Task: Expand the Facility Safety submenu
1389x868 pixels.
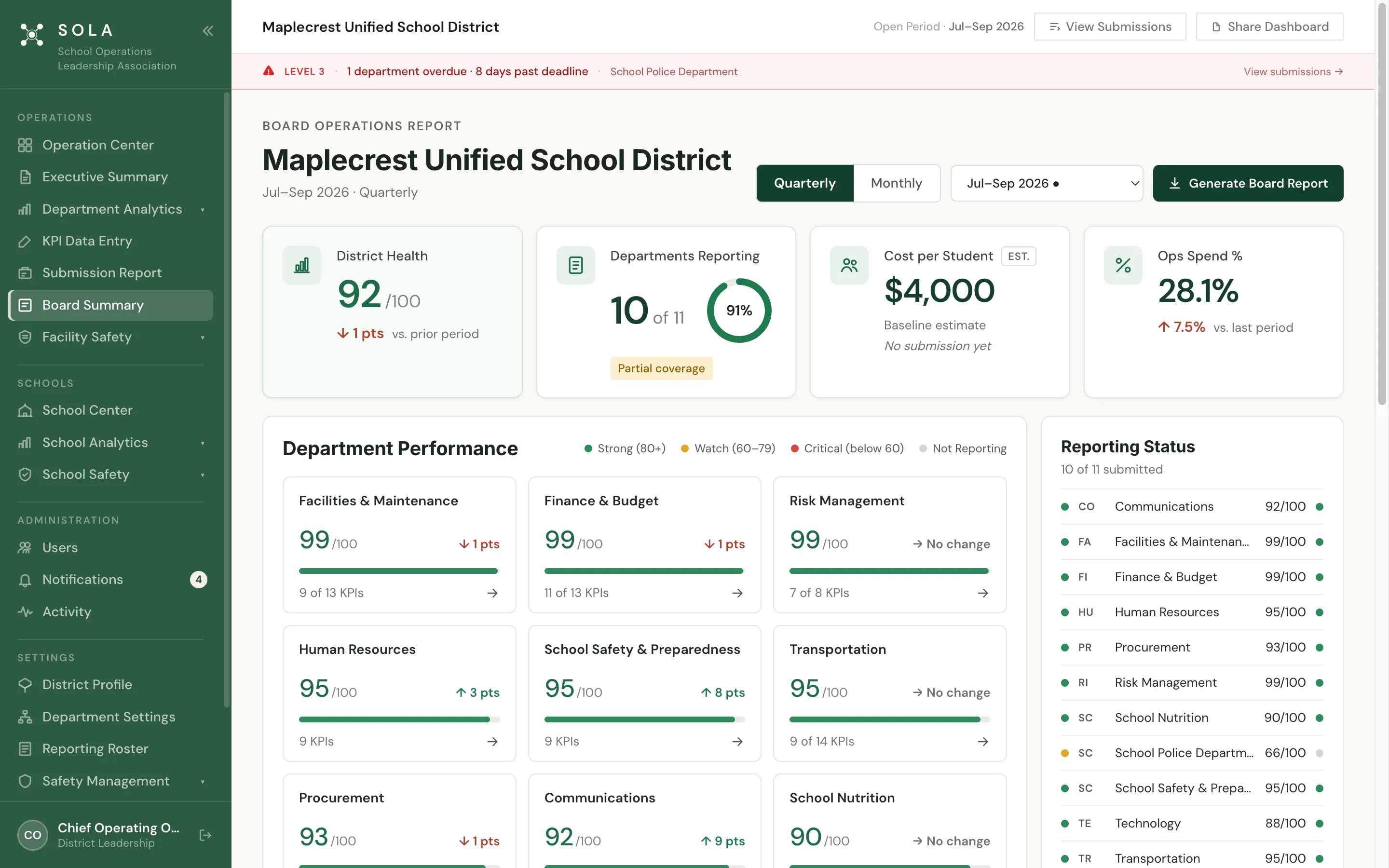Action: [203, 338]
